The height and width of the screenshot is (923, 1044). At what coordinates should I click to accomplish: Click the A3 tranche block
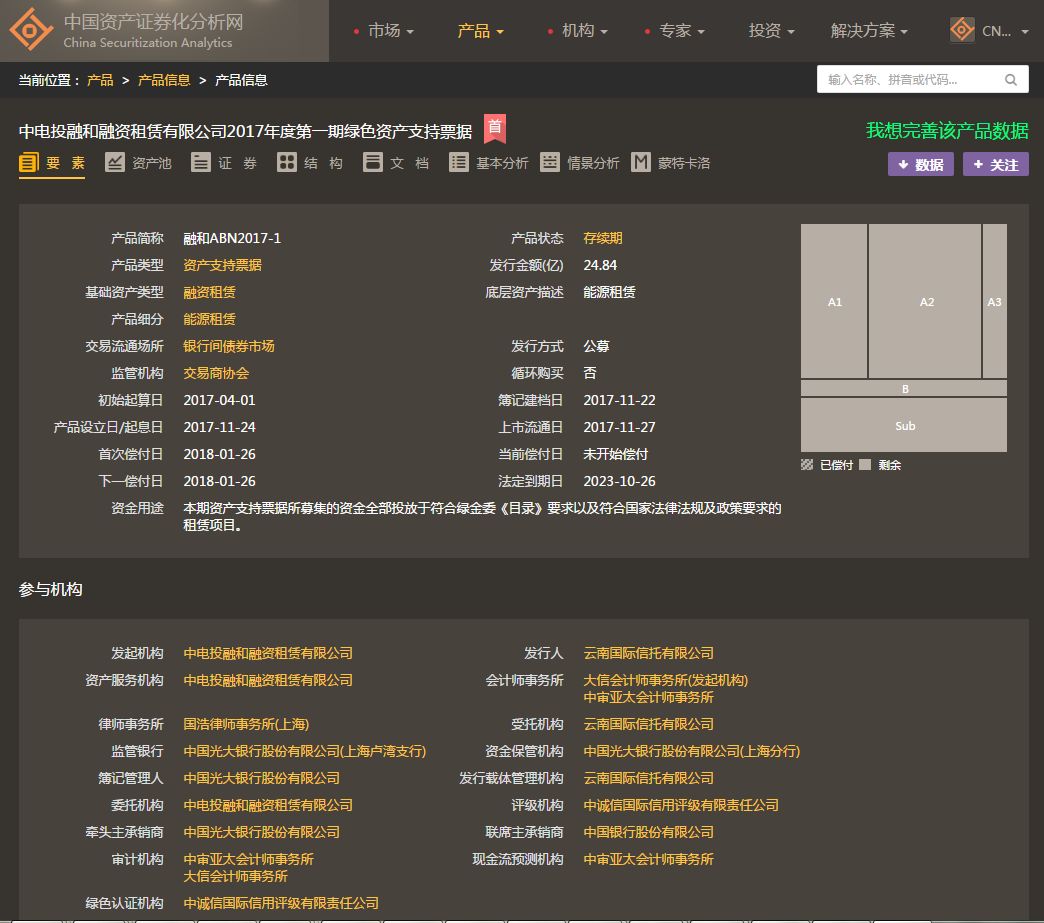995,301
